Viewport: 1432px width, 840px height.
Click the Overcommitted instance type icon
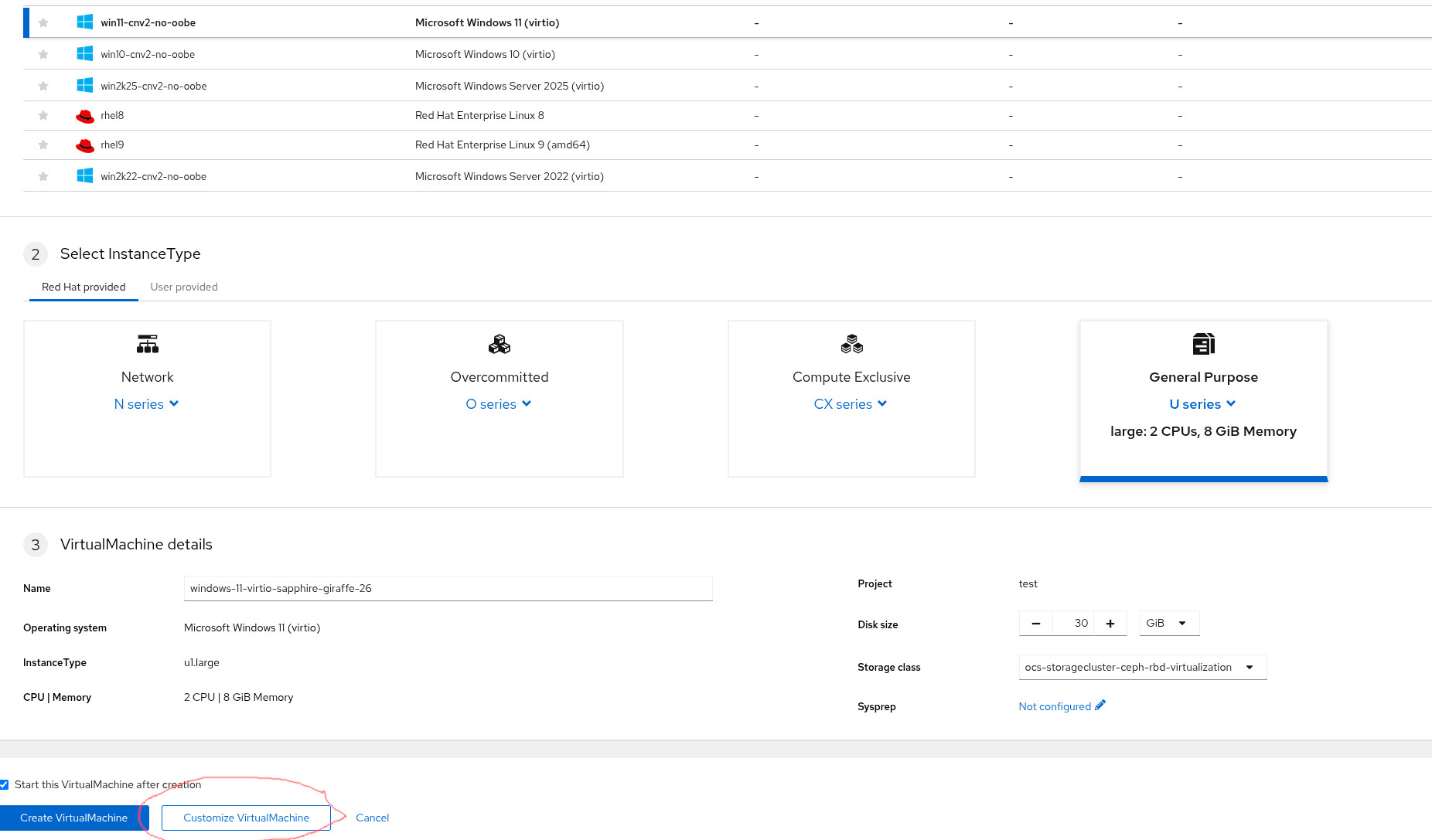[499, 344]
